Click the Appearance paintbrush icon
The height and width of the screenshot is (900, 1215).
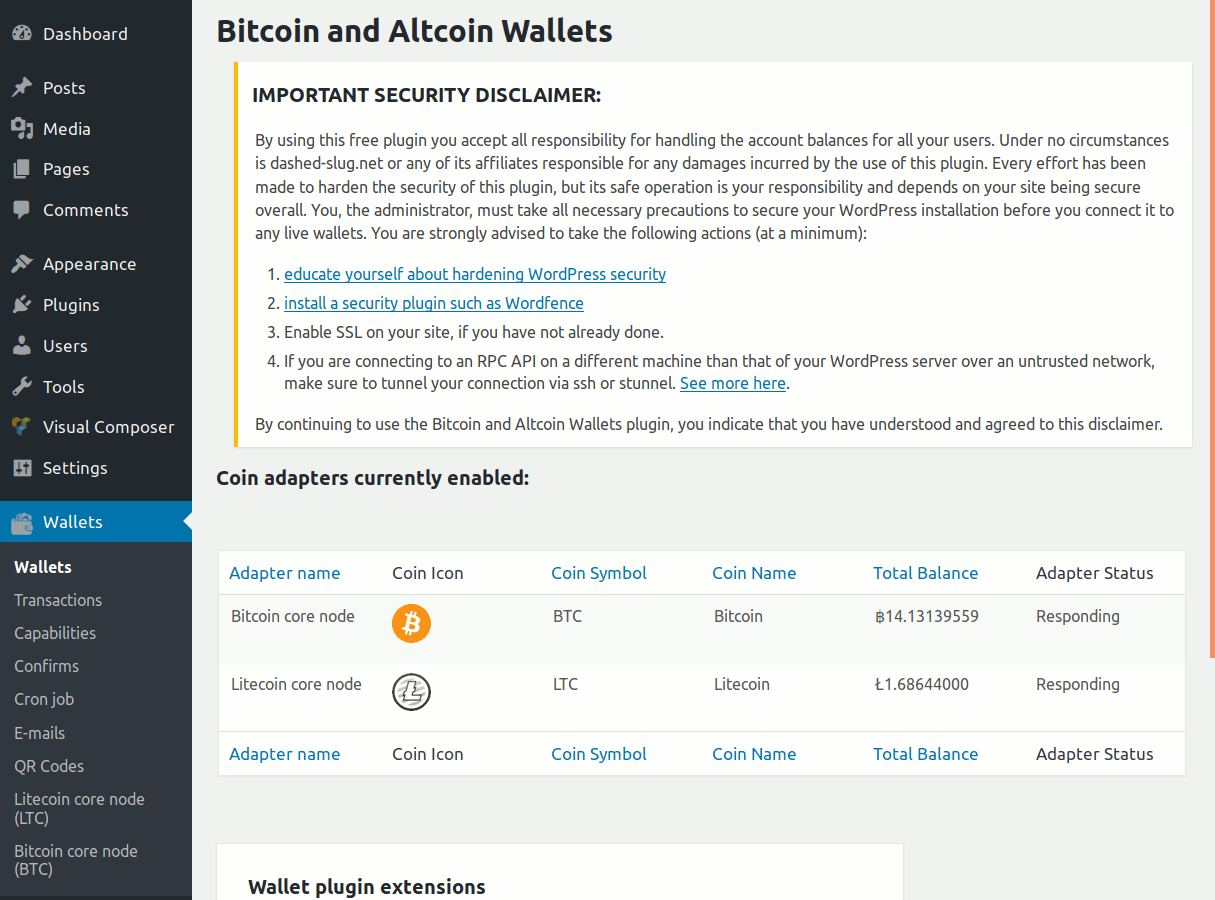pos(22,264)
